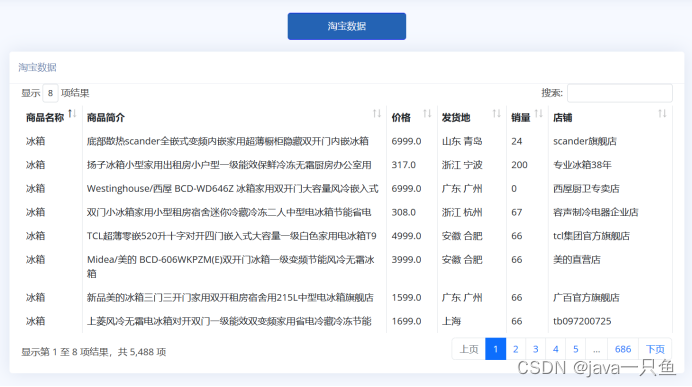Select the Westinghouse/西屋 BCD-WD646Z description
The width and height of the screenshot is (692, 387).
tap(233, 189)
